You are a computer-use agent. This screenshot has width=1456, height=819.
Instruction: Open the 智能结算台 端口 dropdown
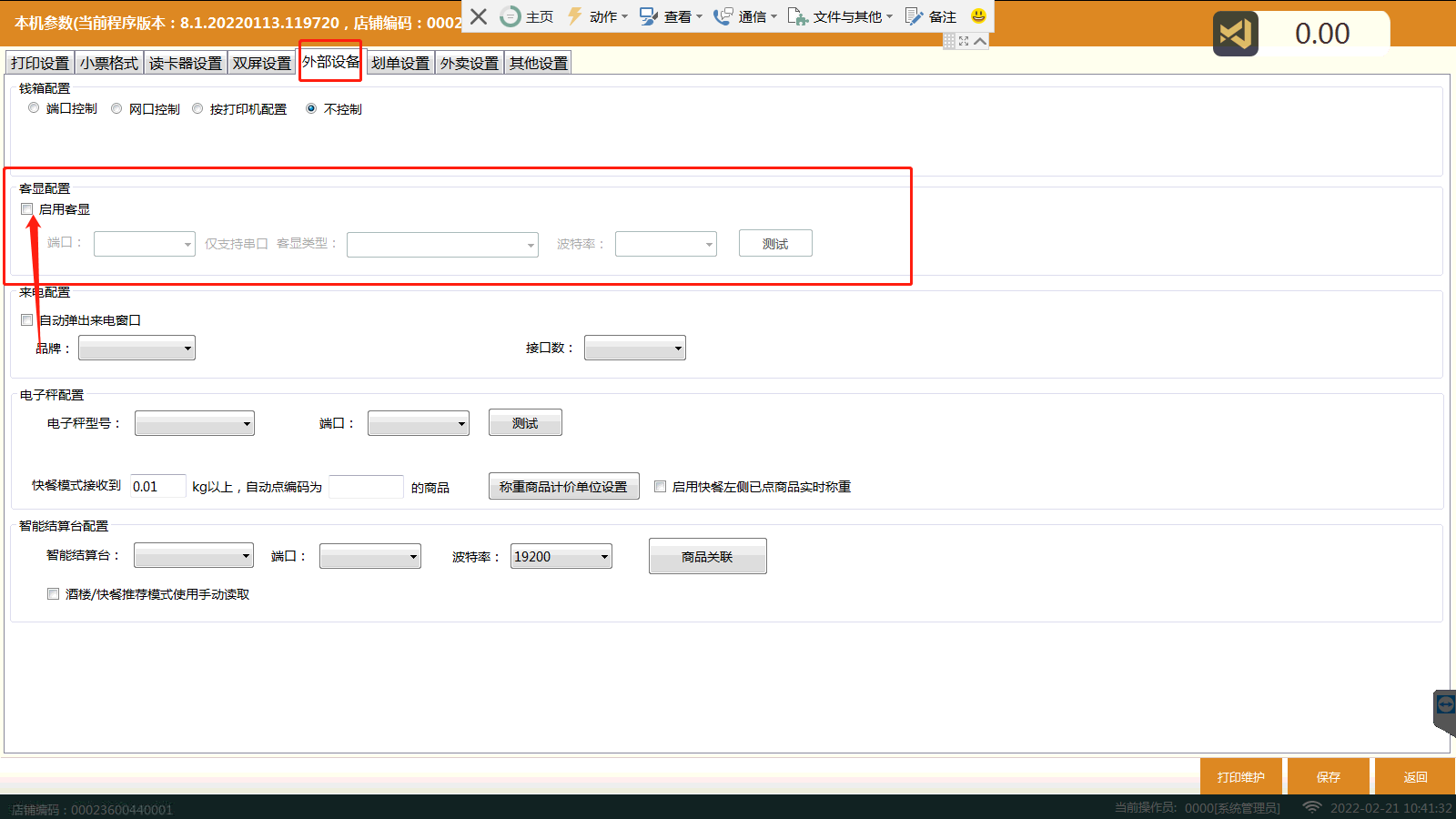[x=370, y=556]
